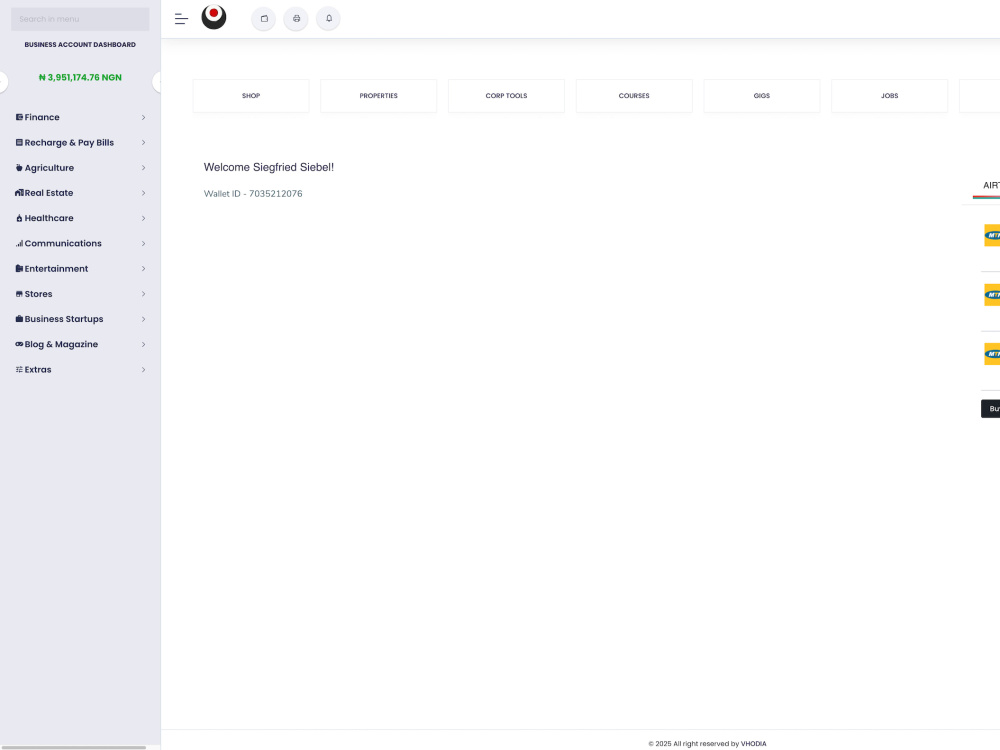Expand the Stores chevron

[143, 294]
